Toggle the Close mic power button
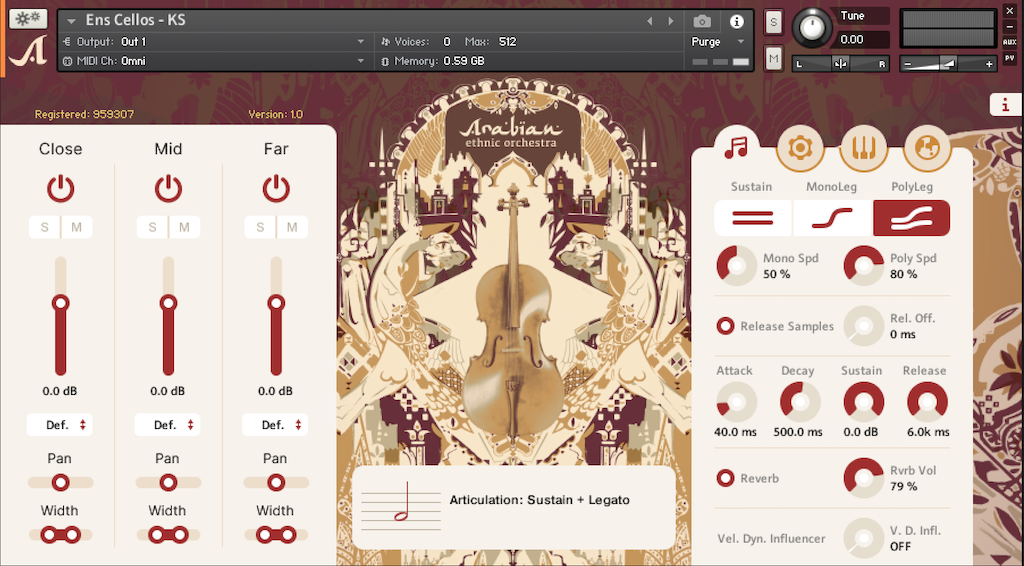This screenshot has height=566, width=1024. click(60, 189)
